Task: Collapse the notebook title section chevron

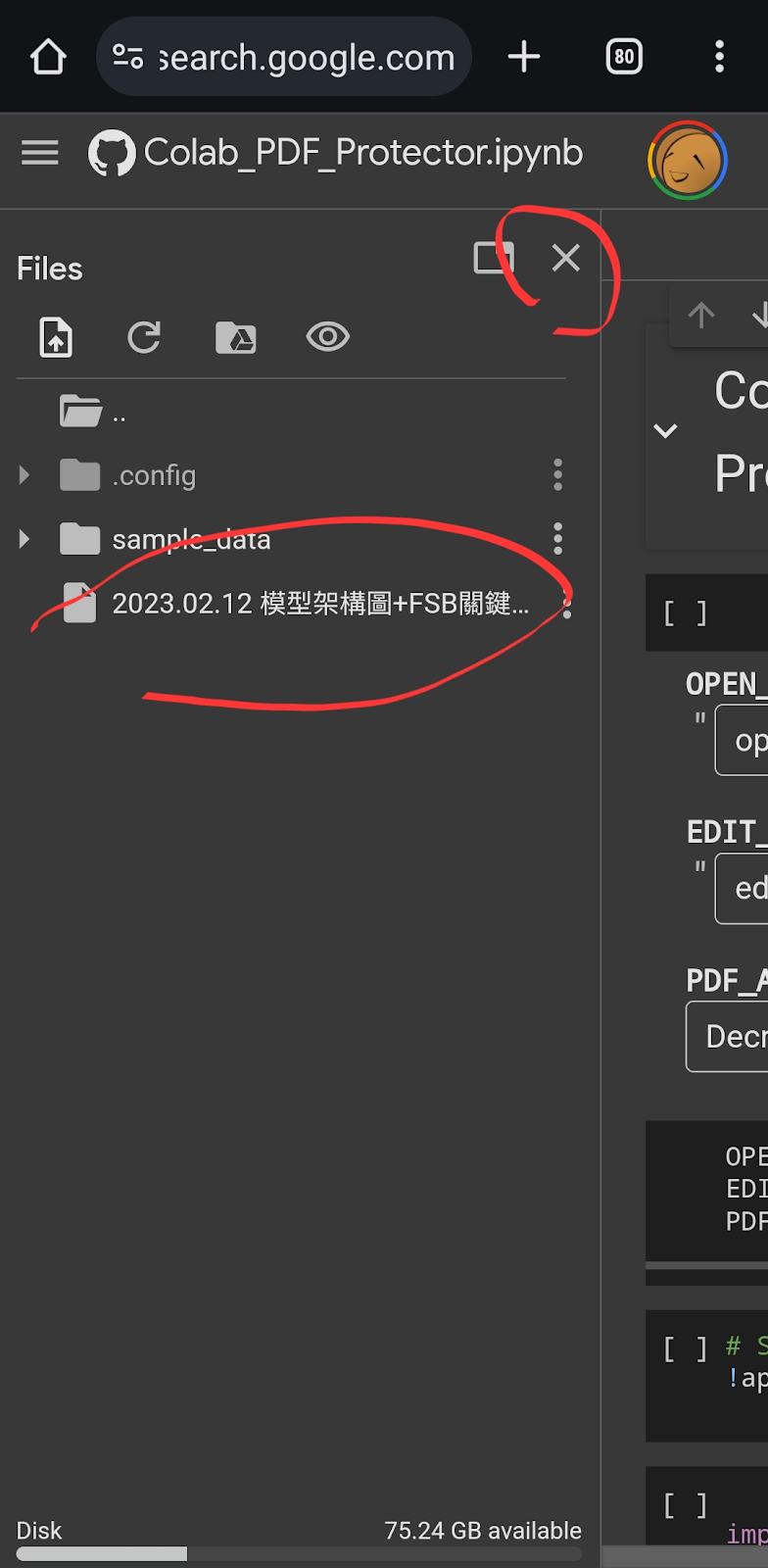Action: pyautogui.click(x=665, y=430)
